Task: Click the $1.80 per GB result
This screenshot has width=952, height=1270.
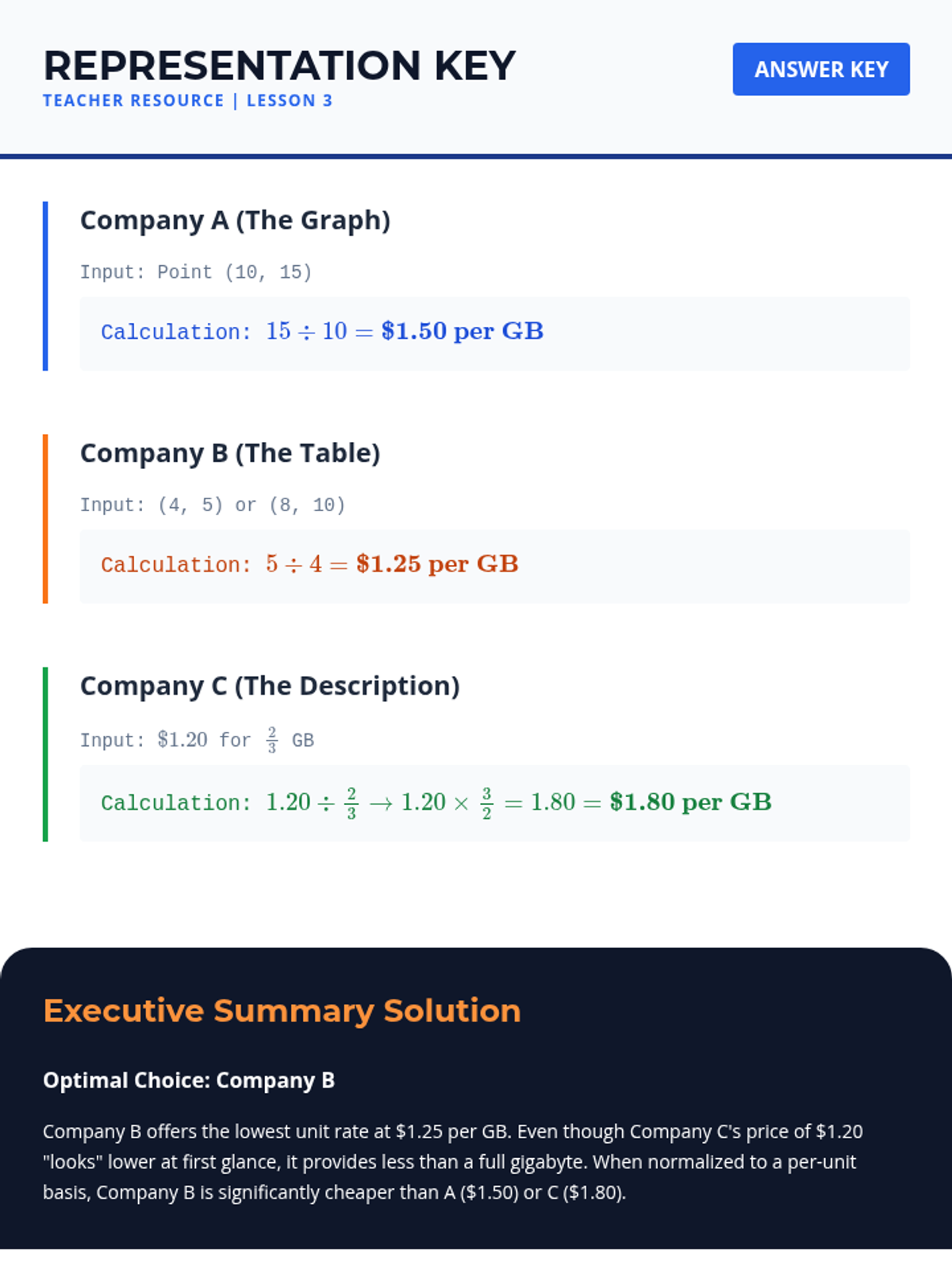Action: coord(690,802)
